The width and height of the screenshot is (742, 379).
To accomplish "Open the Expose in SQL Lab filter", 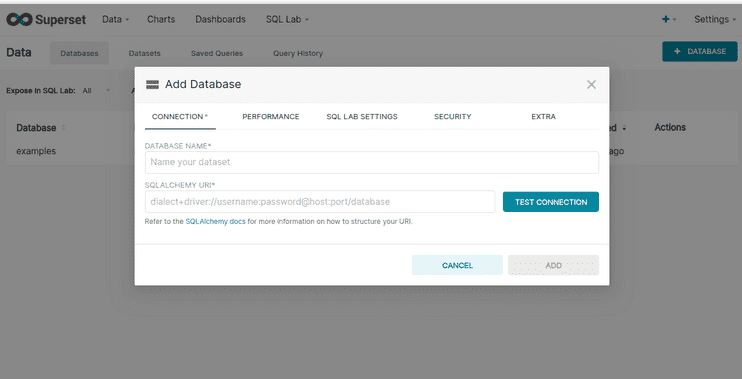I will 96,90.
